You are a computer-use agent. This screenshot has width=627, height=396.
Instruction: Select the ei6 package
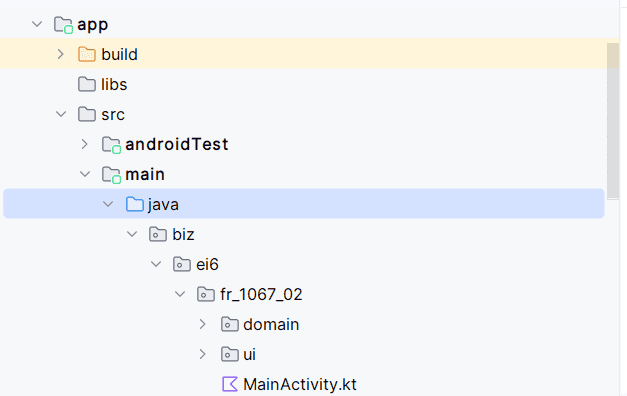[207, 264]
